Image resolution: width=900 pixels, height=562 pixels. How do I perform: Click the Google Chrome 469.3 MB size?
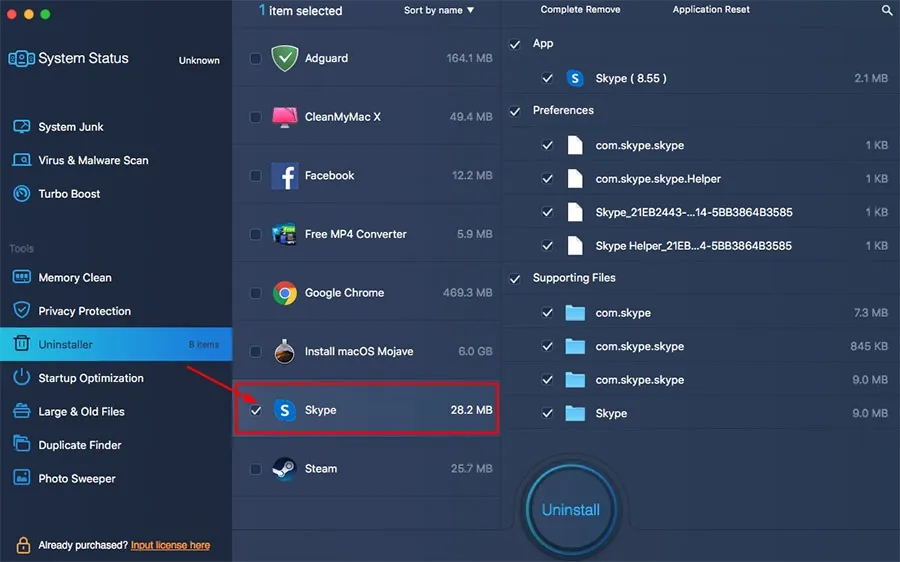tap(467, 293)
